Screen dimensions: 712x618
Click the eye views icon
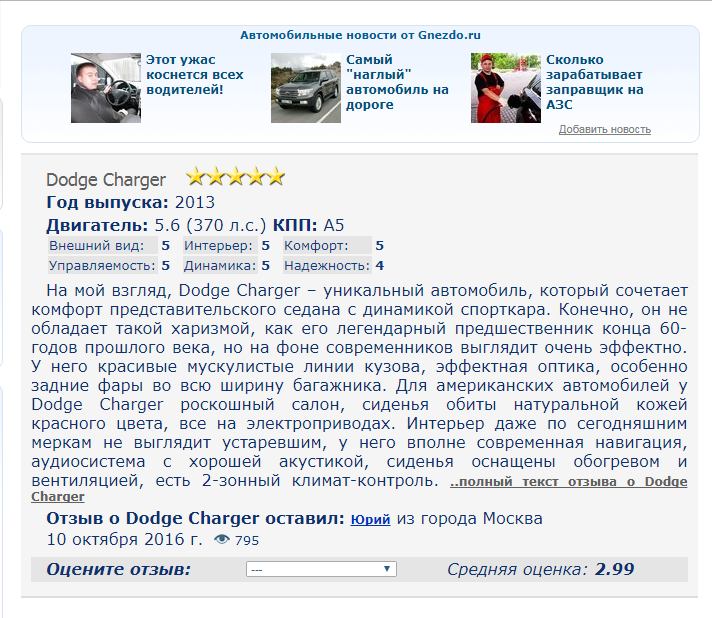pos(222,539)
